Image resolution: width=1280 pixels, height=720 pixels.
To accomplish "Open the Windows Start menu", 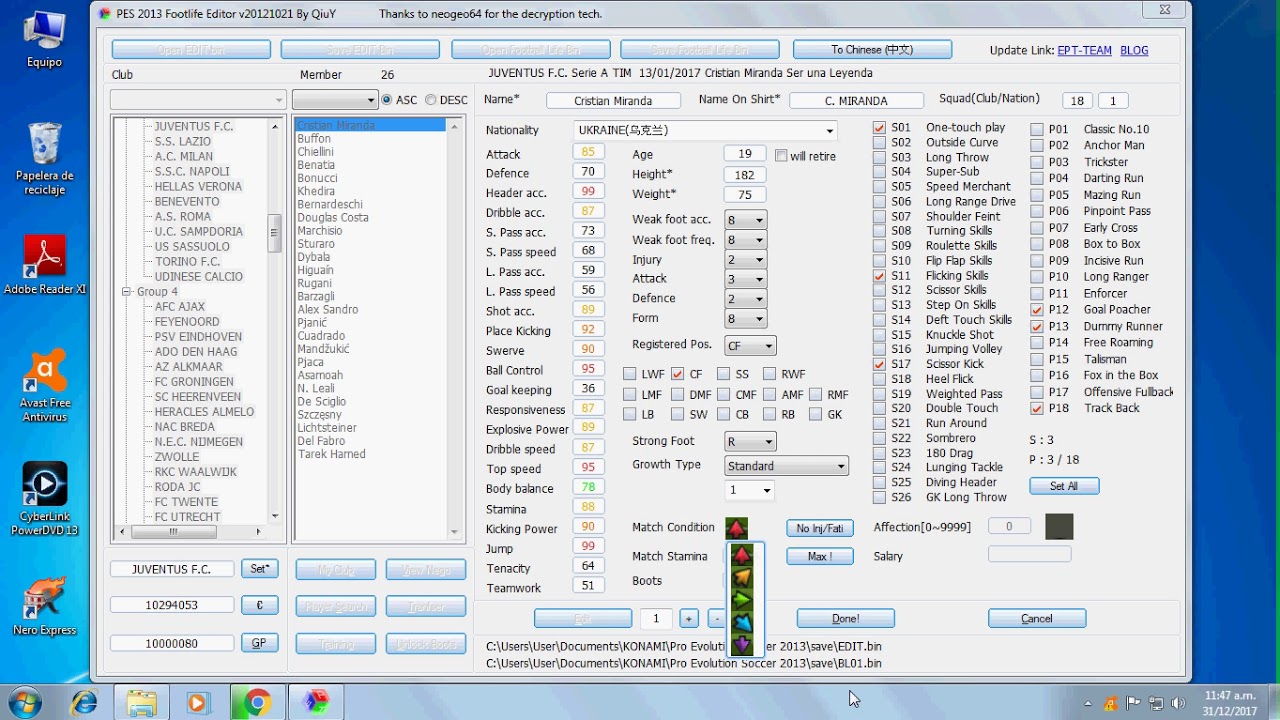I will [x=23, y=702].
